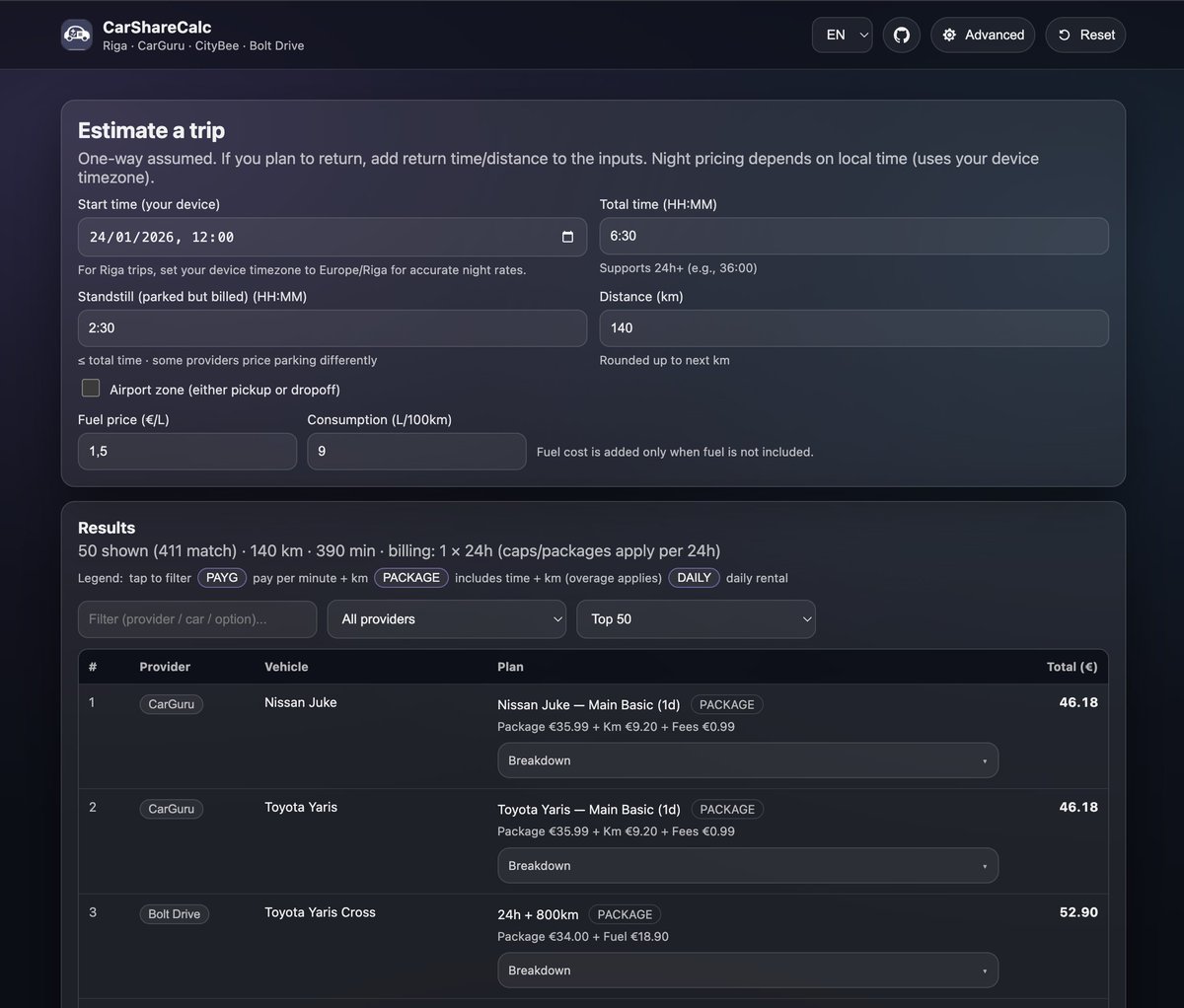
Task: Click the Standstill time input field
Action: 332,328
